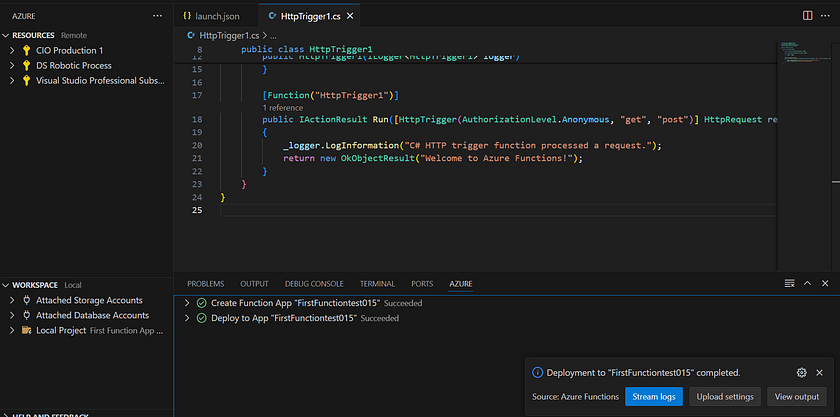This screenshot has width=840, height=417.
Task: Close the HttpTrigger1.cs editor tab
Action: 349,16
